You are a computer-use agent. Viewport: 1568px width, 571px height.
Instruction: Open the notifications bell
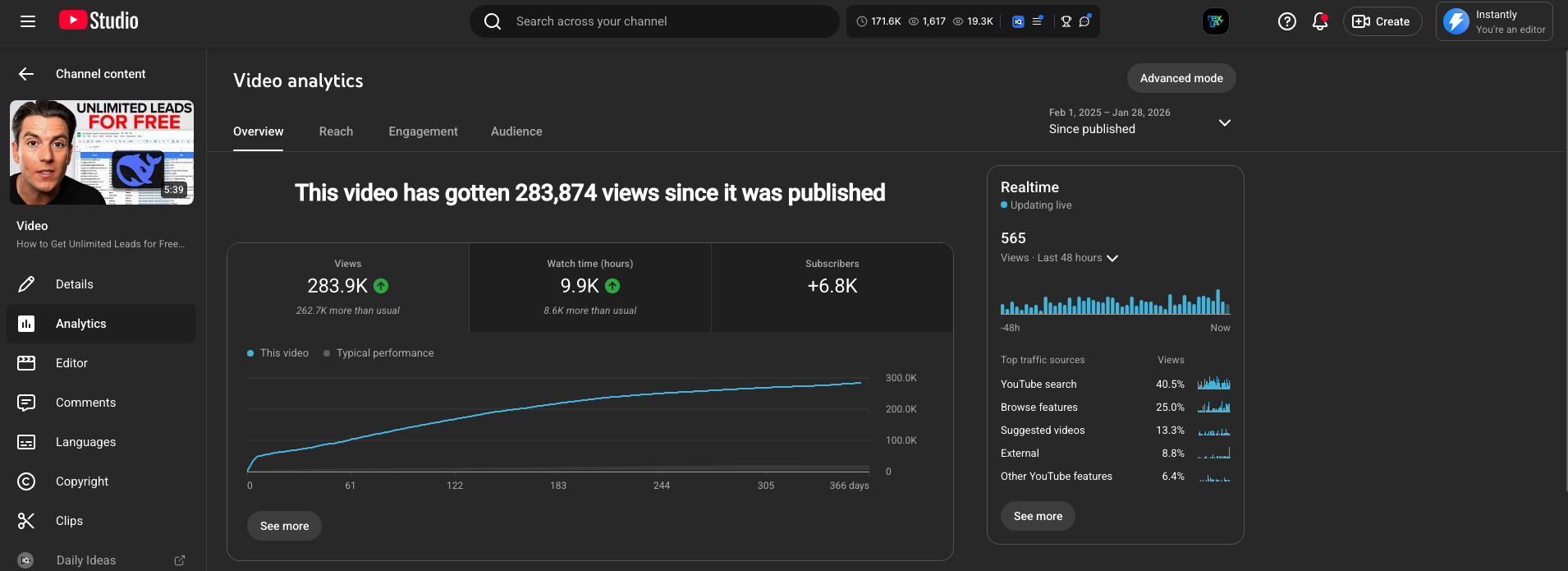click(x=1319, y=21)
